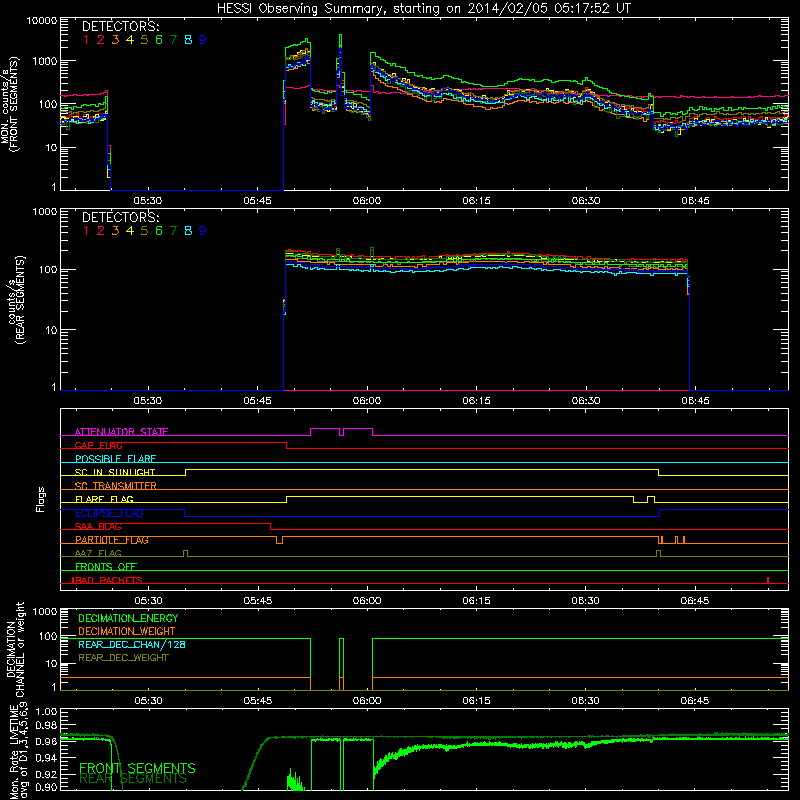Click the DECIMATION CHANNEL or weight y-axis title
The image size is (800, 800).
point(15,649)
